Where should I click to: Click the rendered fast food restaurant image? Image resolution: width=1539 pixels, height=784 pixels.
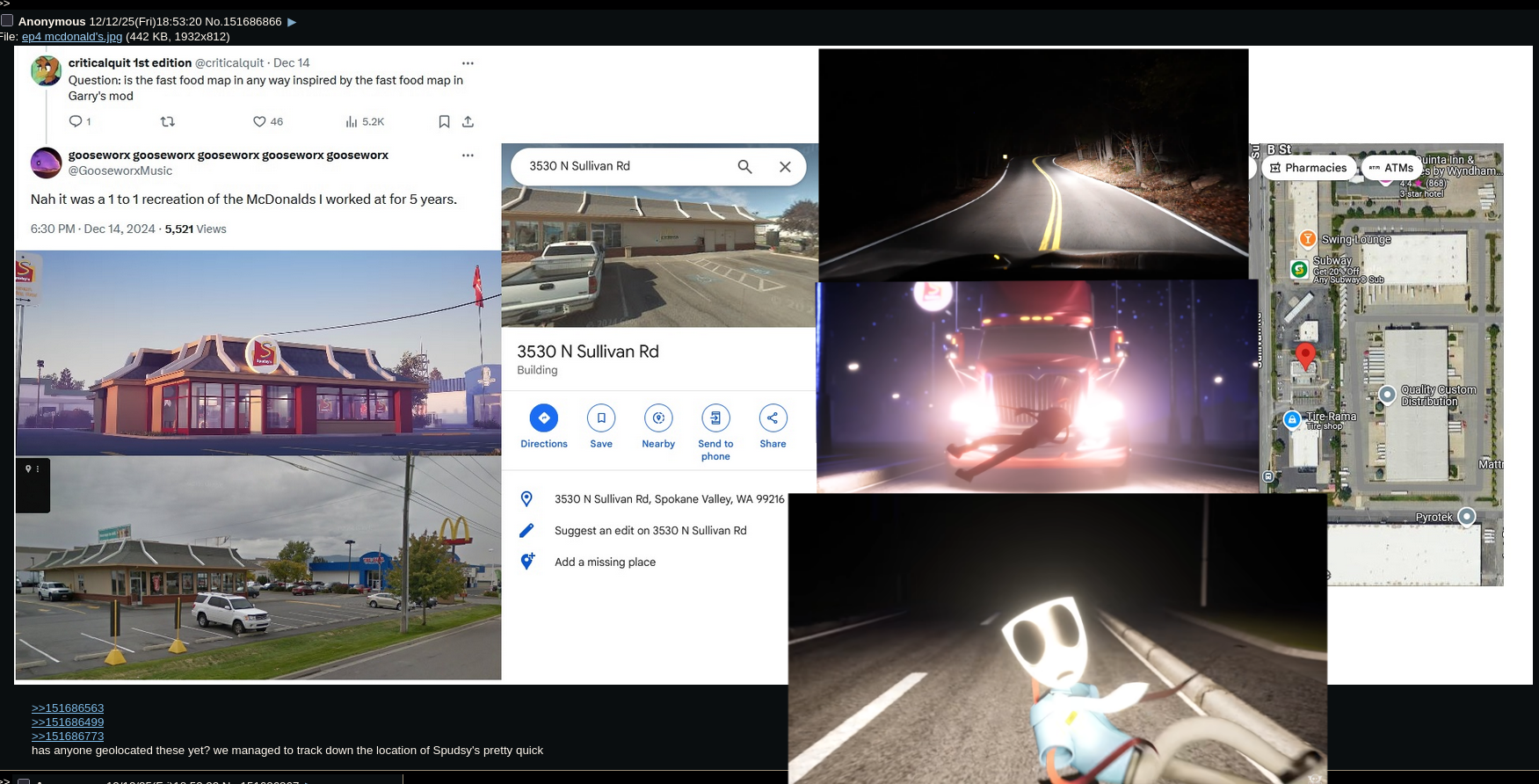pyautogui.click(x=258, y=352)
